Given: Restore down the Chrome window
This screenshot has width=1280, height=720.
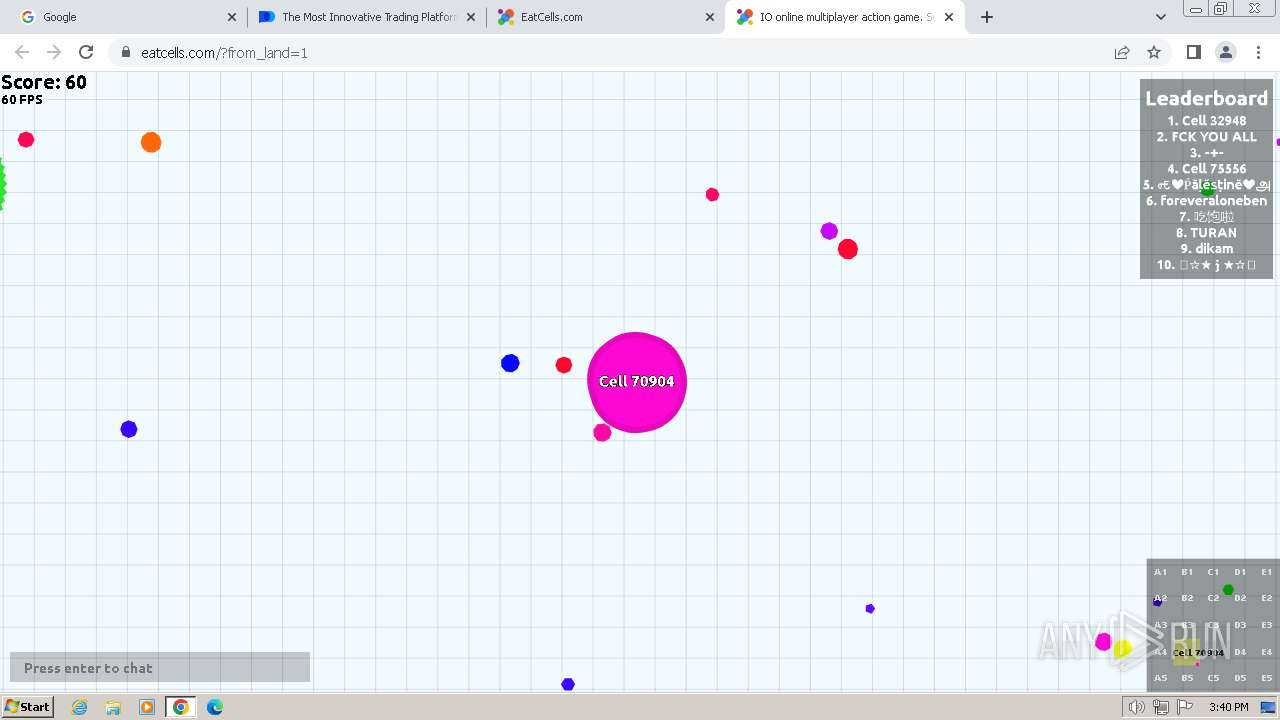Looking at the screenshot, I should tap(1221, 9).
